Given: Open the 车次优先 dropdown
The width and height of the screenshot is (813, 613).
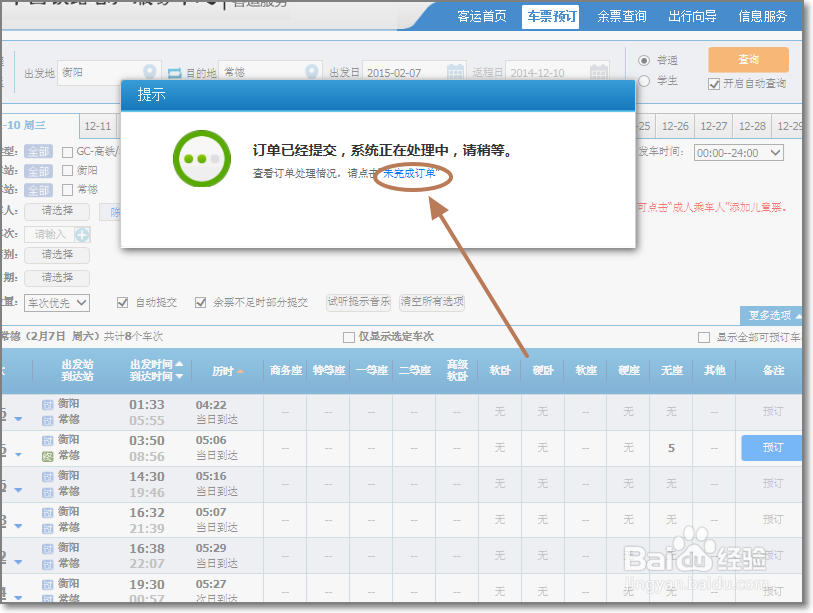Looking at the screenshot, I should click(55, 302).
